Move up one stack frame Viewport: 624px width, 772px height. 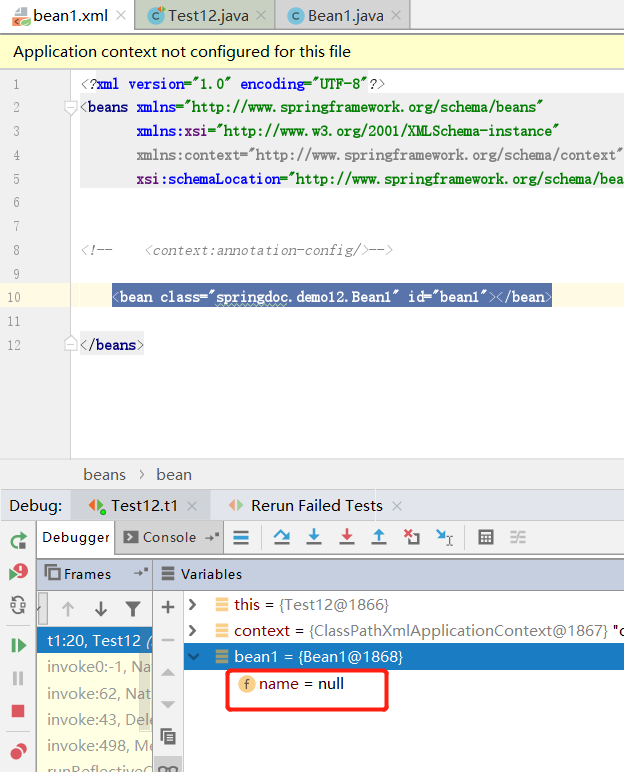tap(68, 610)
